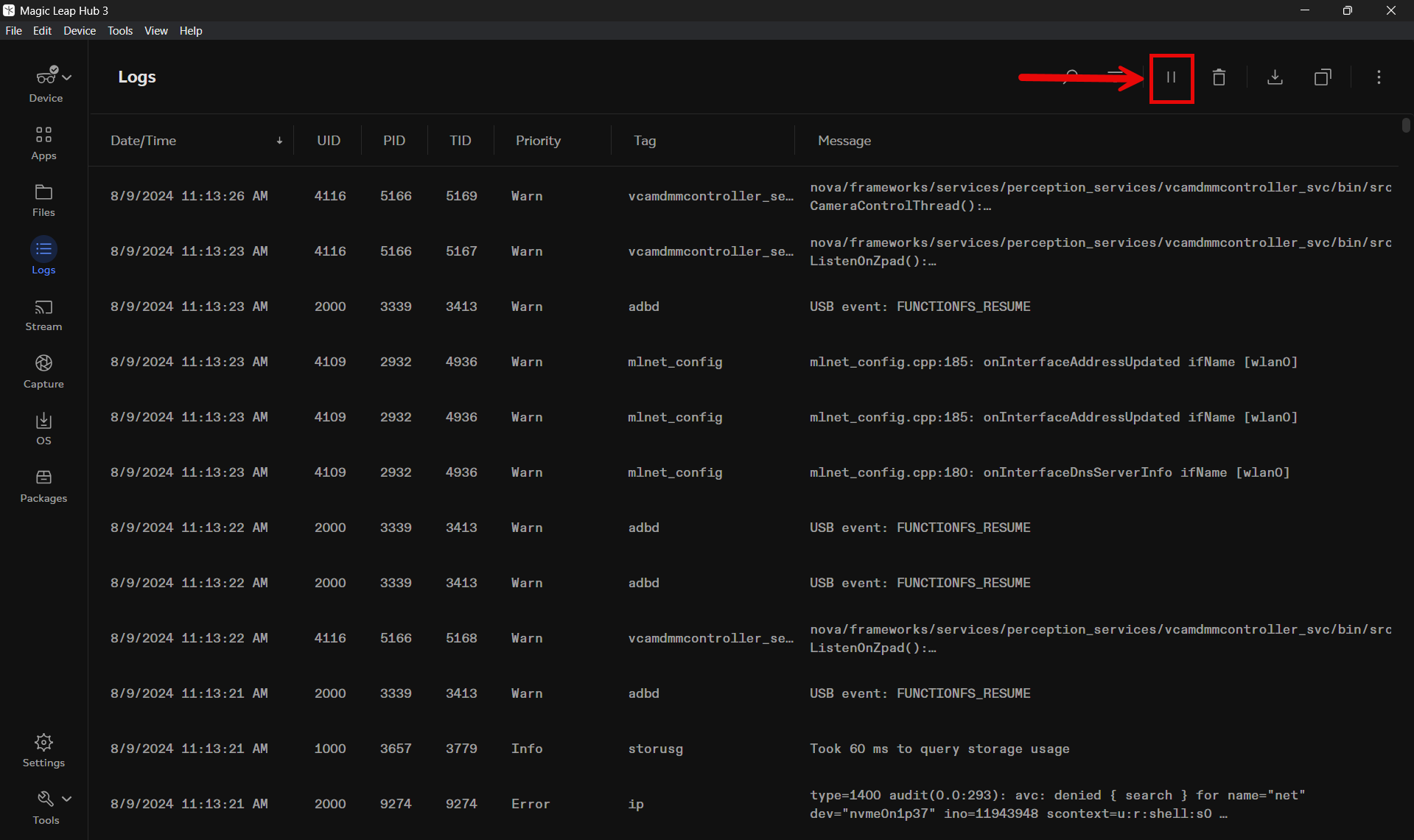Open the File menu
1414x840 pixels.
point(13,30)
